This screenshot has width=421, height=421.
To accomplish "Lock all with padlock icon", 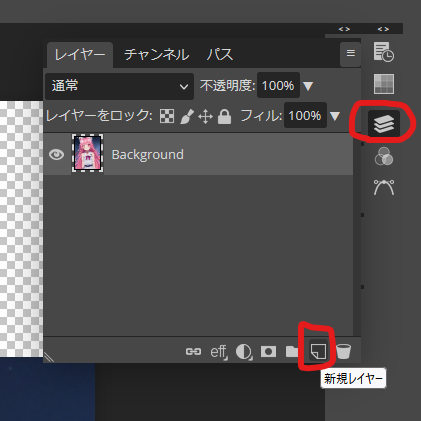I will coord(224,117).
